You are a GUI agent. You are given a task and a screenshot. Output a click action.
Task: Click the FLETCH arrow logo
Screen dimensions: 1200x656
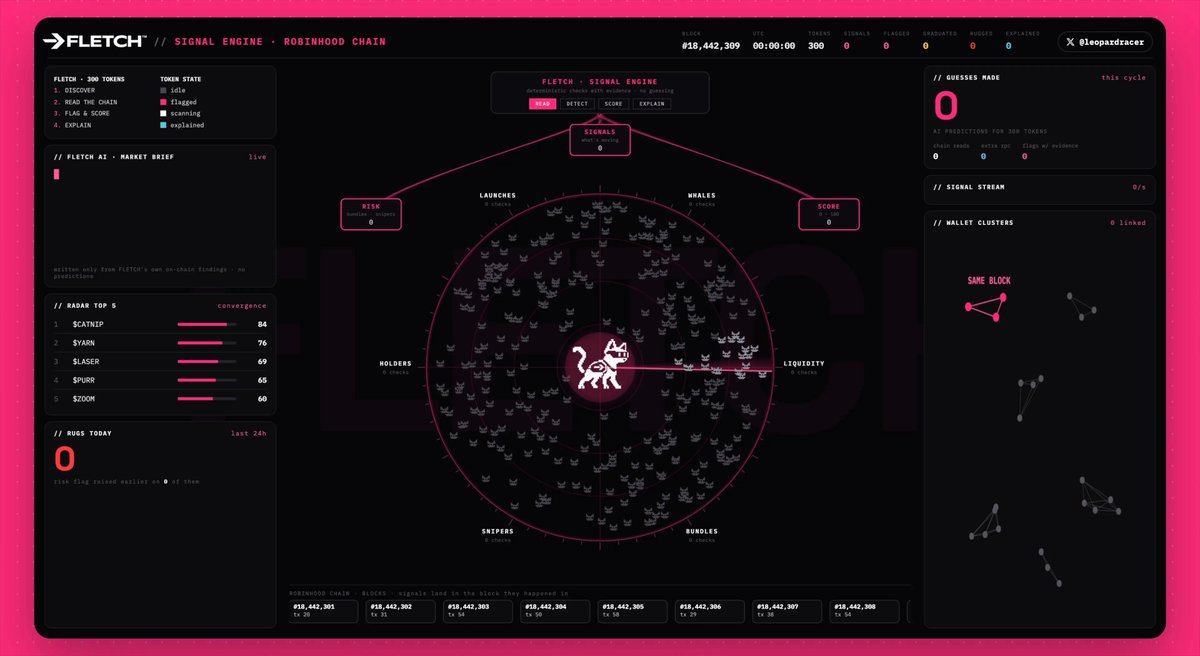[x=95, y=41]
